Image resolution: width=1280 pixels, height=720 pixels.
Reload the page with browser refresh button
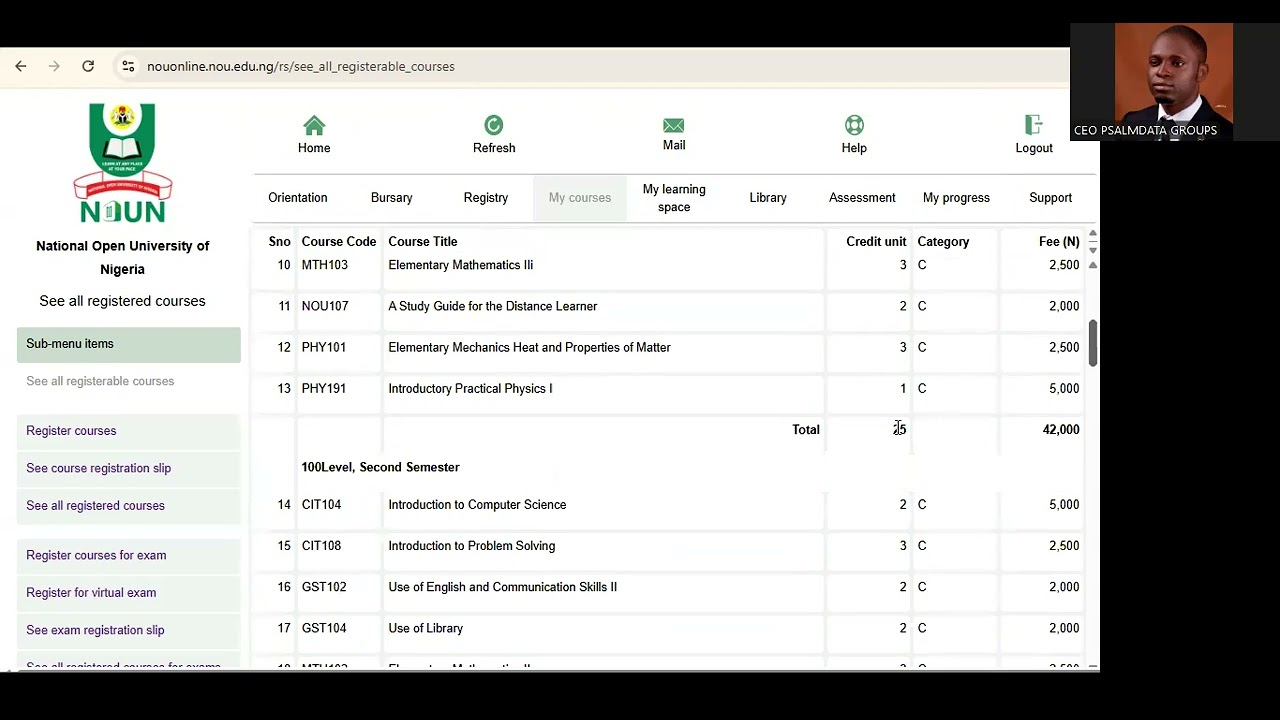pos(88,66)
